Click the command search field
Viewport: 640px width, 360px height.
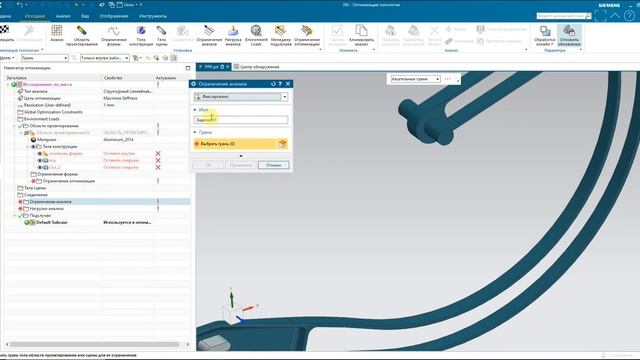point(564,16)
